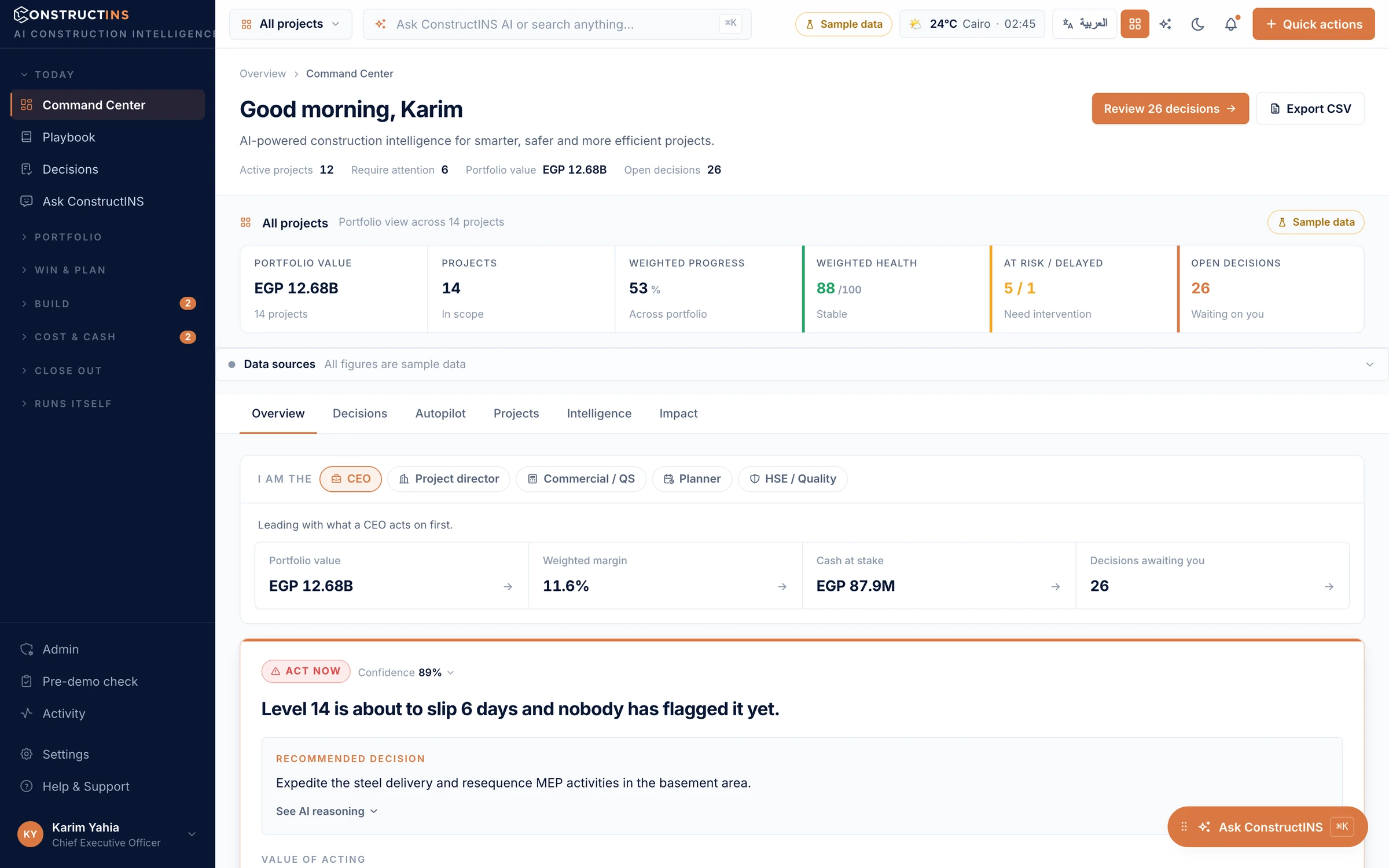The image size is (1389, 868).
Task: Expand the RUNS ITSELF section
Action: (67, 403)
